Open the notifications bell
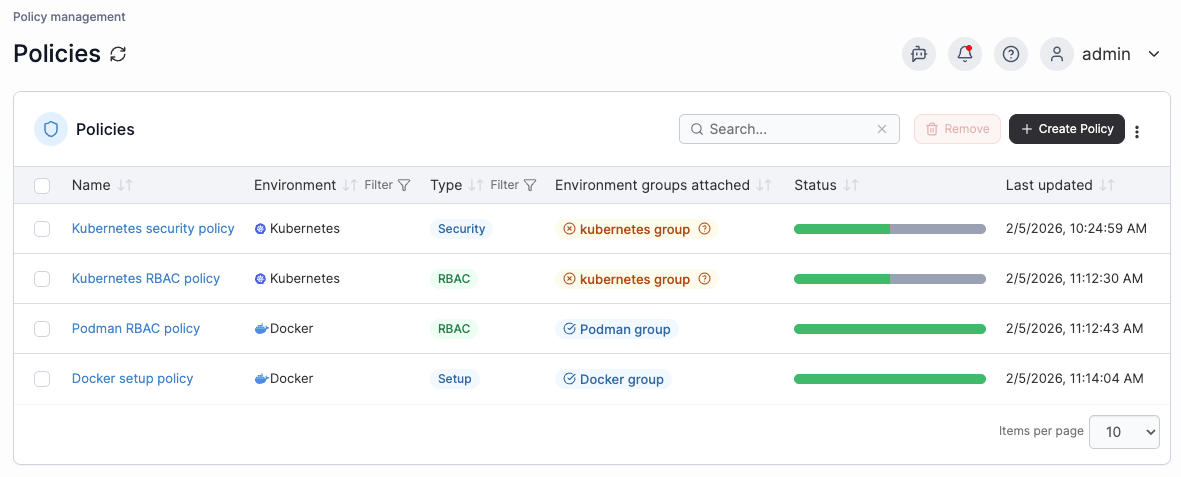1181x477 pixels. coord(965,54)
